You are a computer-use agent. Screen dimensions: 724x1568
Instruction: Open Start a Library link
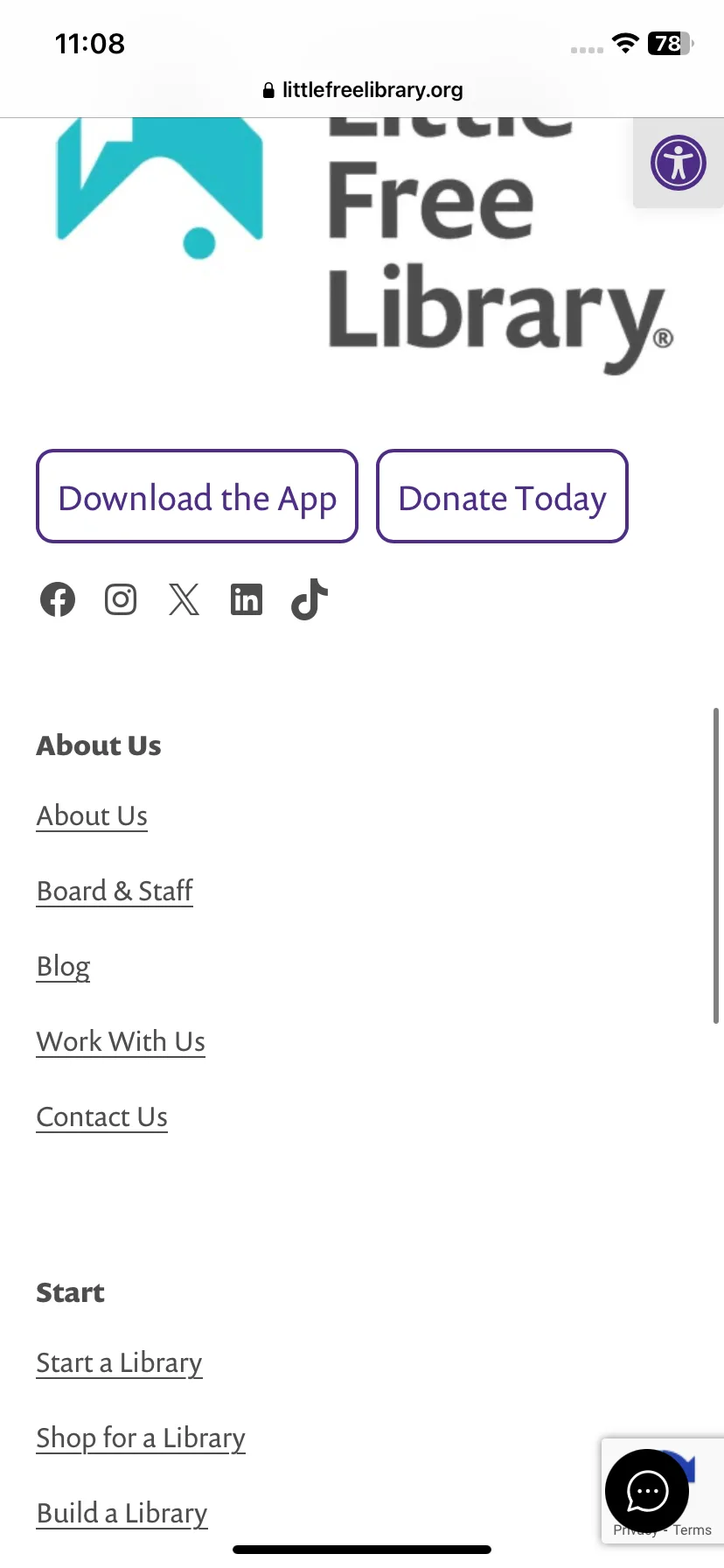click(x=119, y=1363)
